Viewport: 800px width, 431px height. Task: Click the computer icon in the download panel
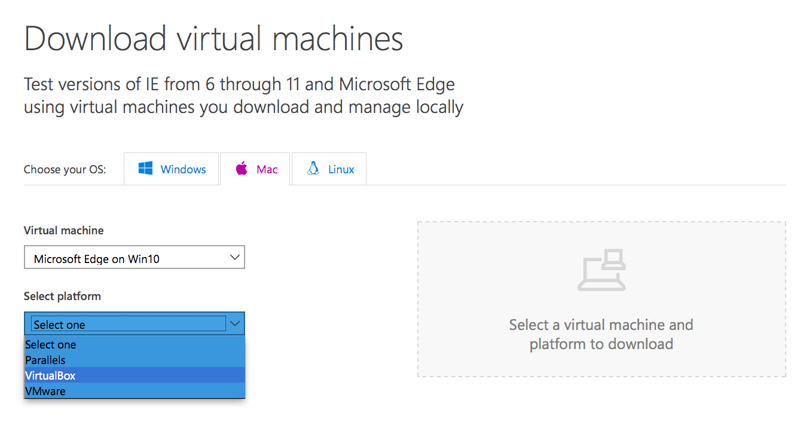(x=600, y=271)
